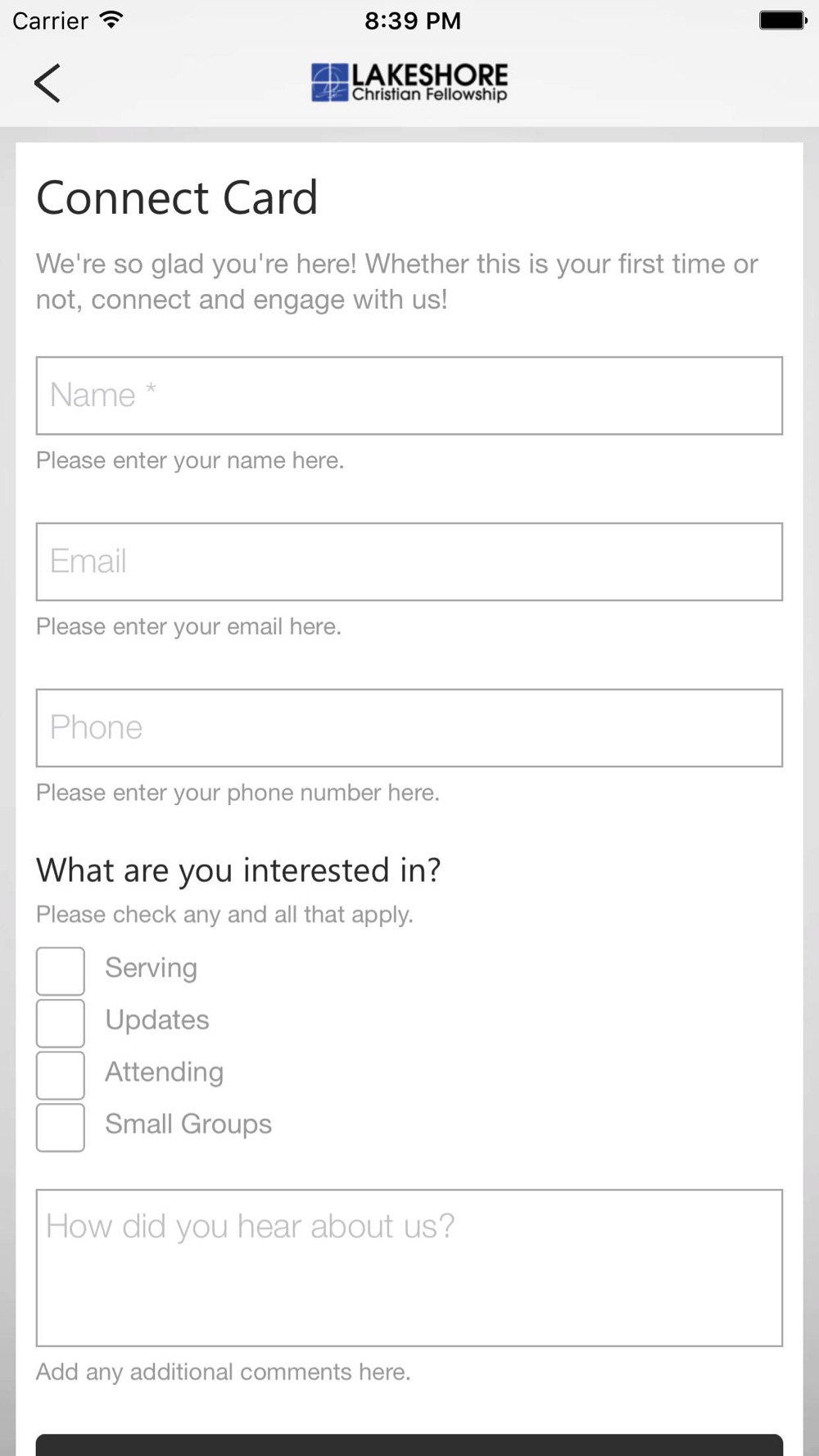Enable the Updates checkbox
The height and width of the screenshot is (1456, 819).
click(x=61, y=1023)
